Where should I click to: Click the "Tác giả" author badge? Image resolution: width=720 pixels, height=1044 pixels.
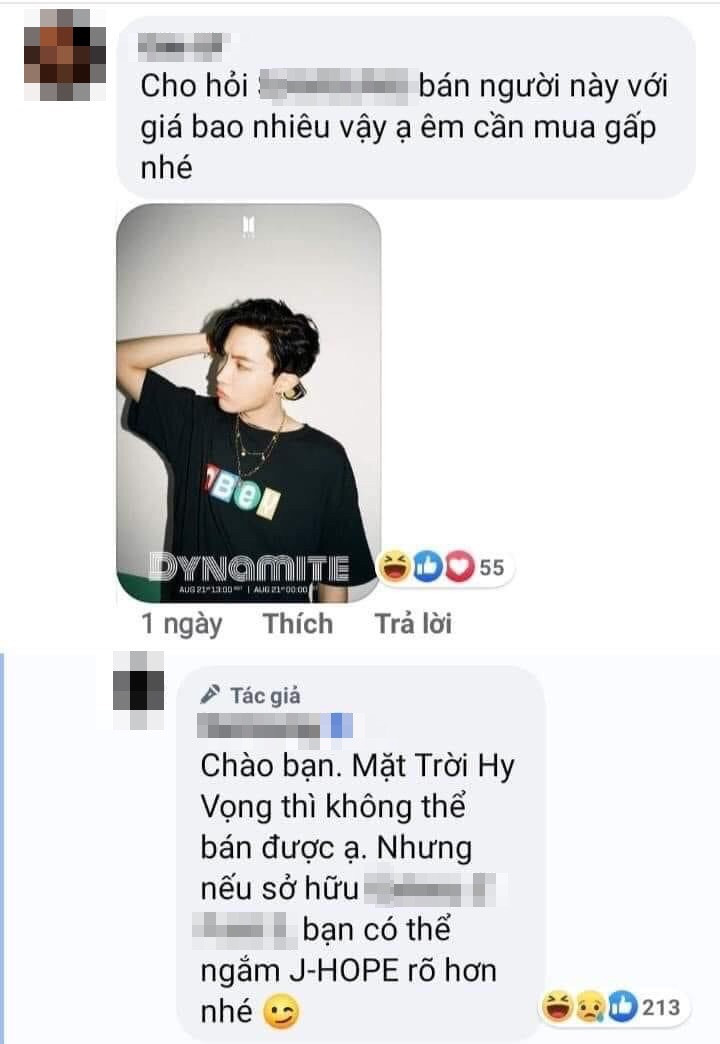coord(265,696)
